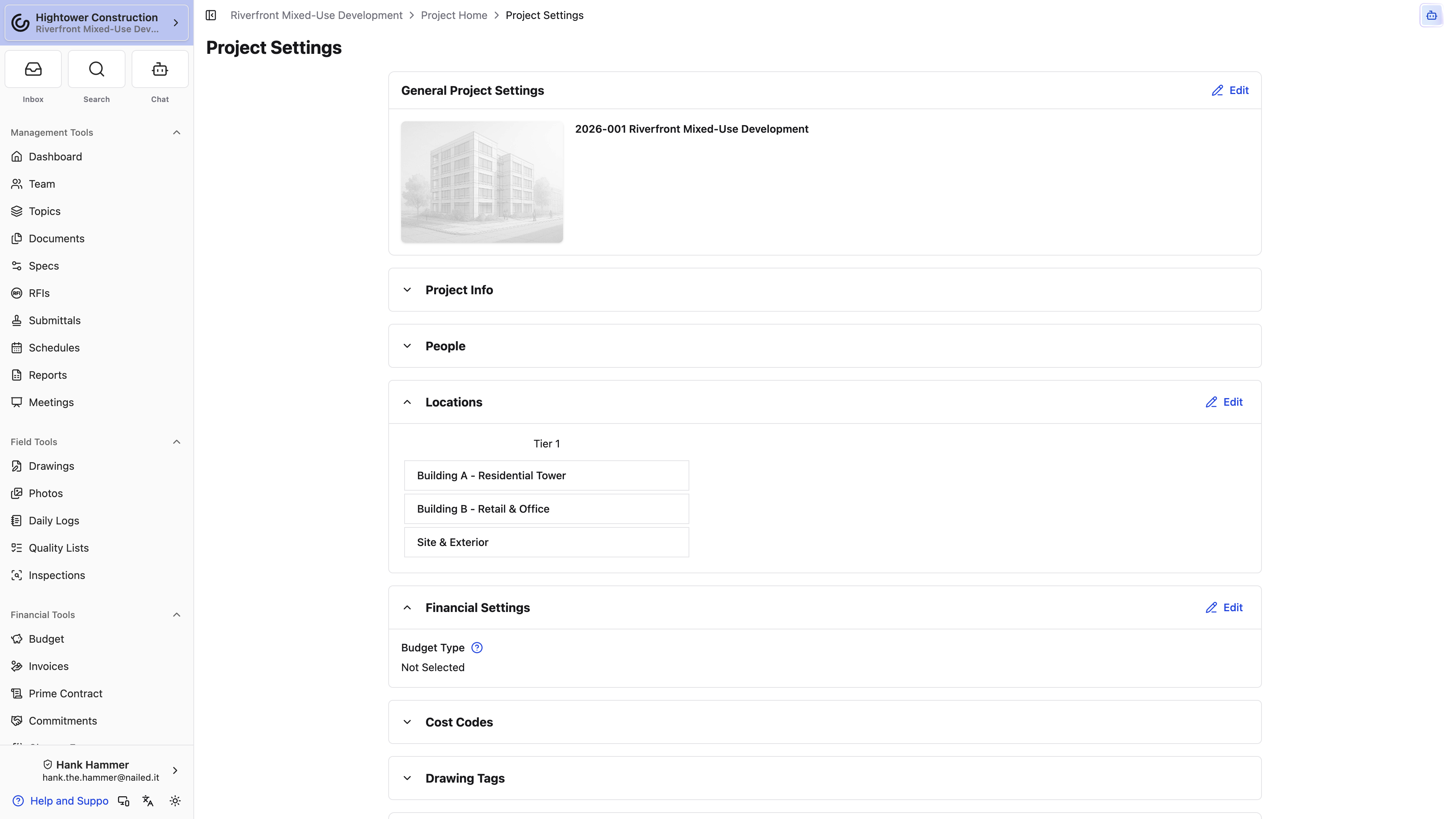The image size is (1456, 819).
Task: Collapse the Locations section chevron
Action: (x=407, y=402)
